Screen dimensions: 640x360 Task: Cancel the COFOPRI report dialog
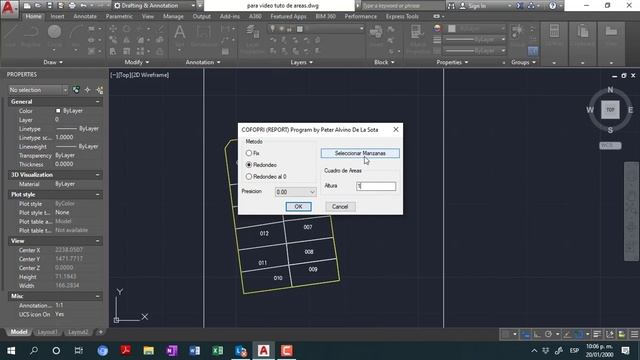[x=340, y=207]
